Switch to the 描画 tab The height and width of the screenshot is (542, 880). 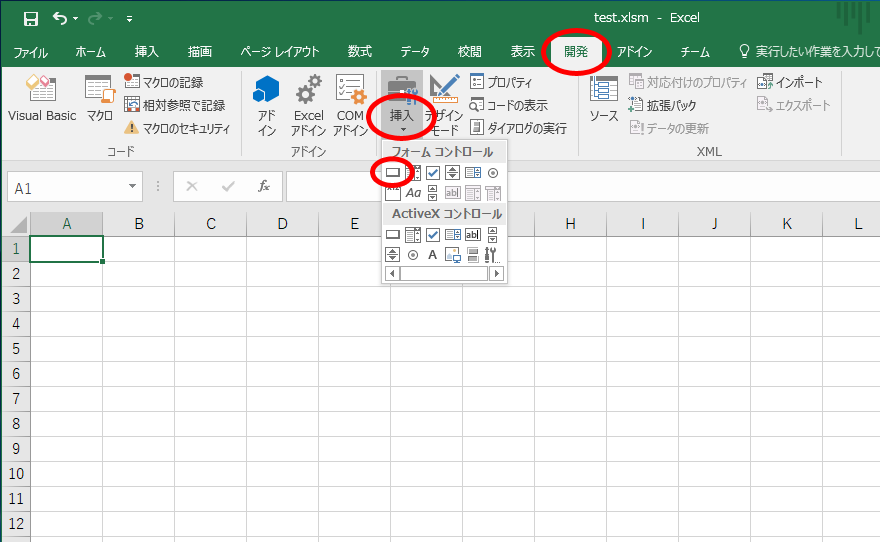point(199,52)
